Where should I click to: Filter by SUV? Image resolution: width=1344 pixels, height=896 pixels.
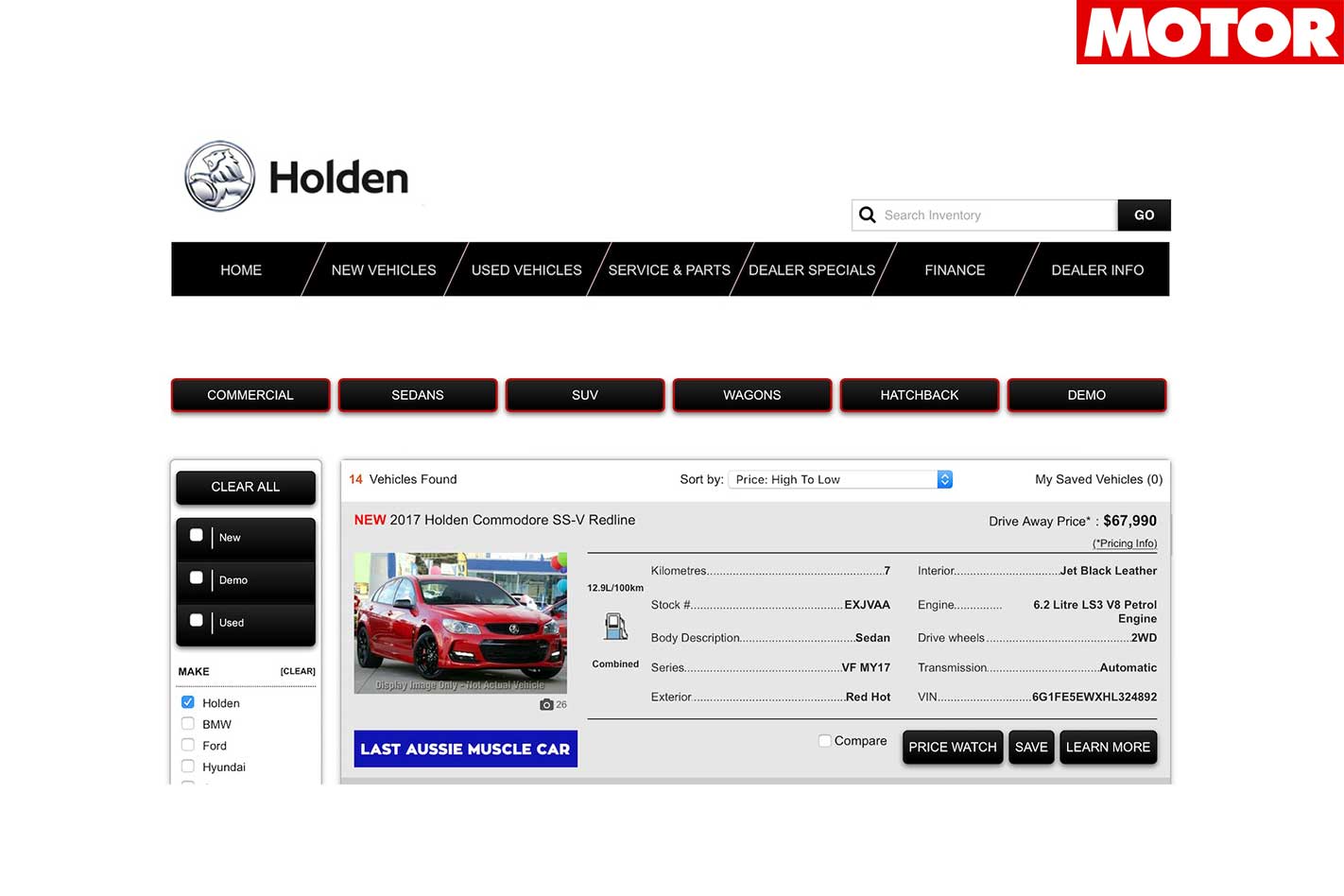coord(585,395)
